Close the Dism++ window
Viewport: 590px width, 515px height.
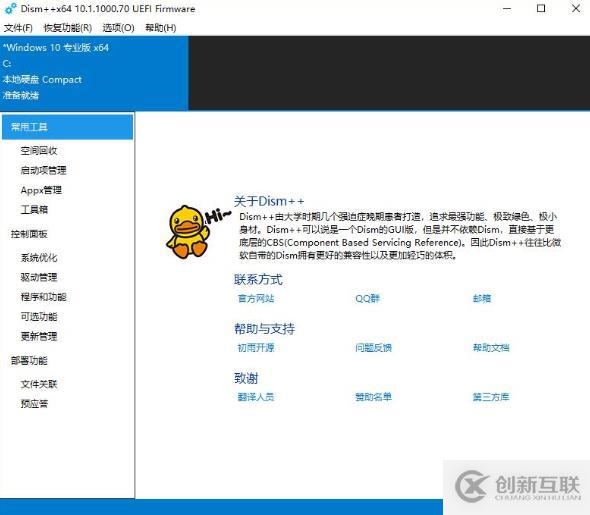(x=576, y=8)
